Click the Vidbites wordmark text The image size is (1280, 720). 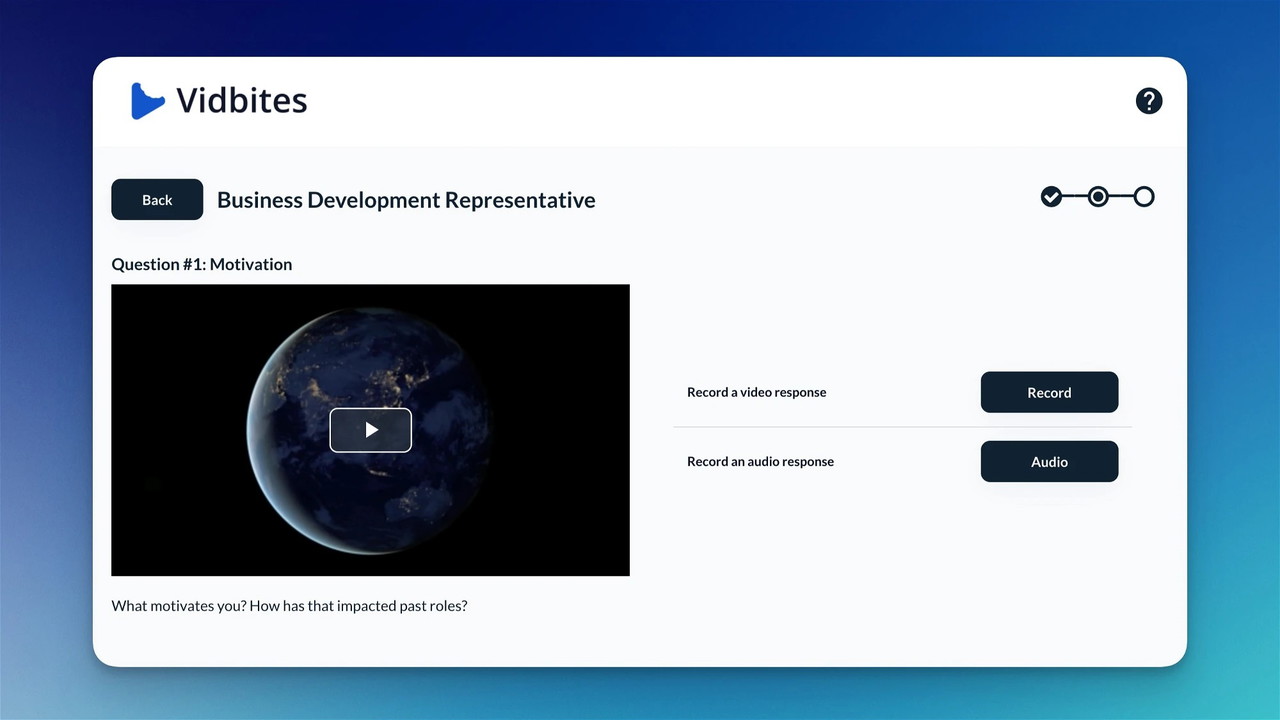(242, 101)
